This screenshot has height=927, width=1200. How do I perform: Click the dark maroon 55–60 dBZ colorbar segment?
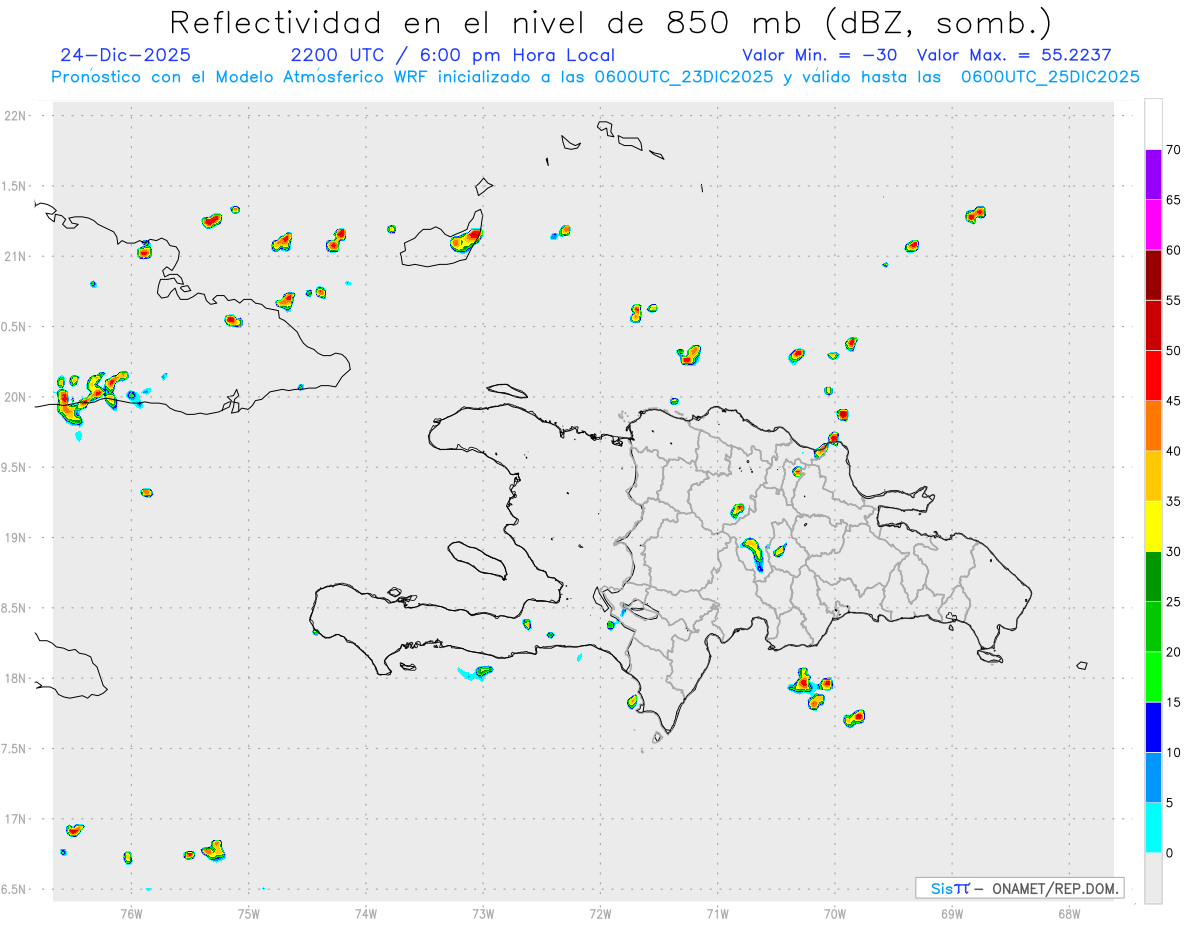pyautogui.click(x=1153, y=275)
